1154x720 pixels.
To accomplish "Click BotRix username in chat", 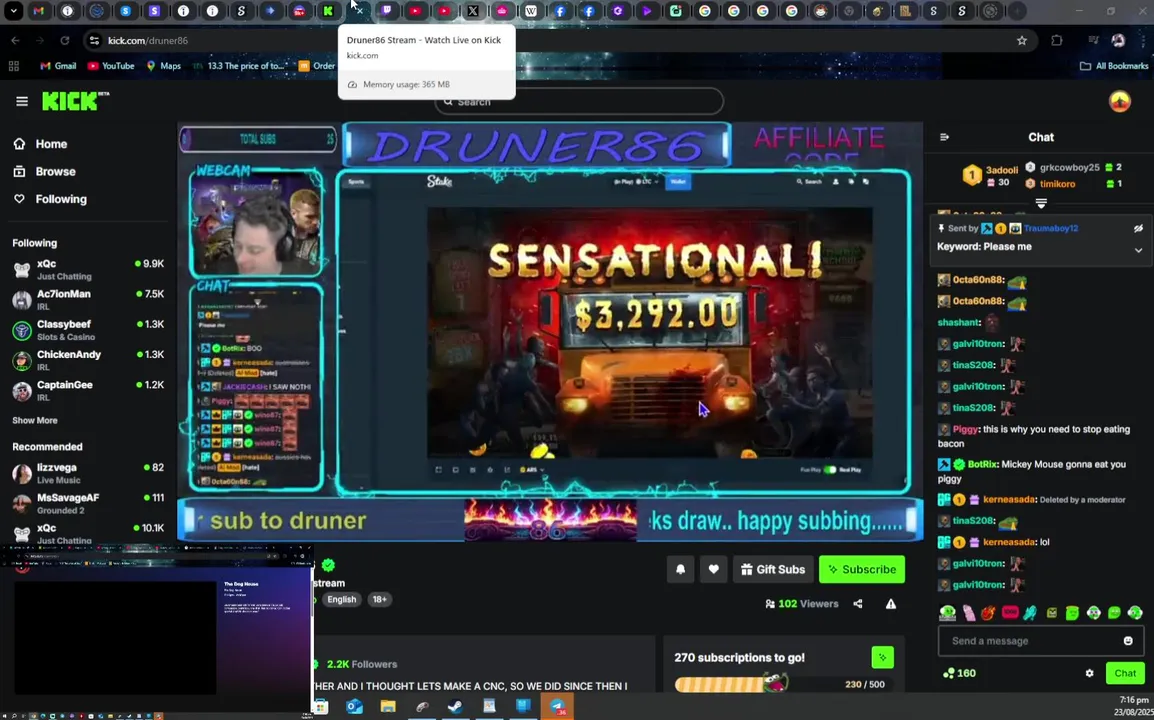I will (x=983, y=465).
